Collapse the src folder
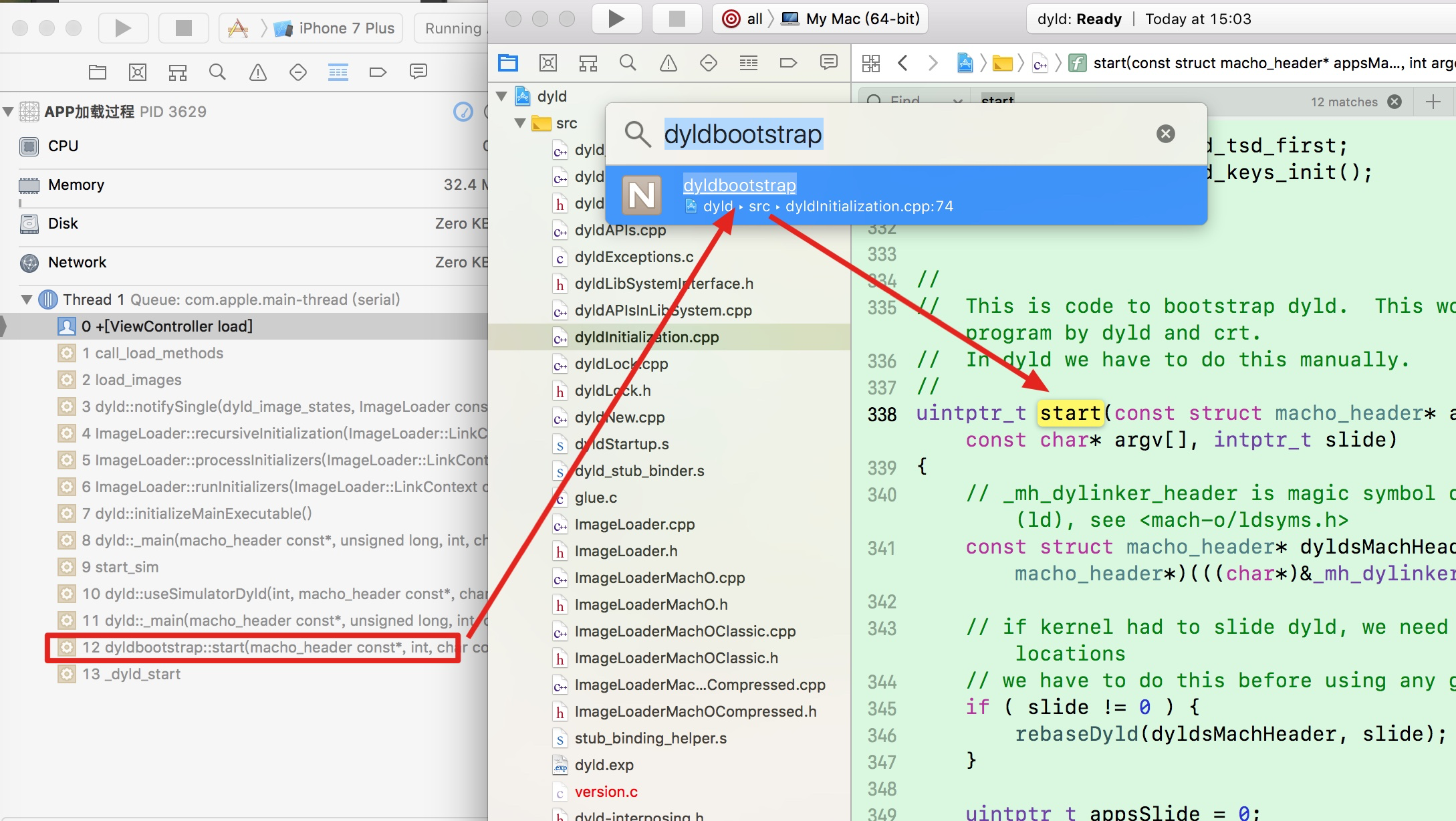The height and width of the screenshot is (821, 1456). coord(520,123)
